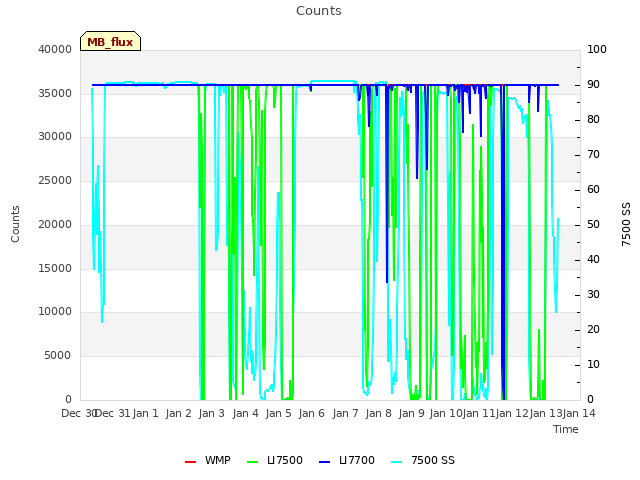Click the 60 right axis tick label
Viewport: 640px width, 480px height.
(x=593, y=189)
